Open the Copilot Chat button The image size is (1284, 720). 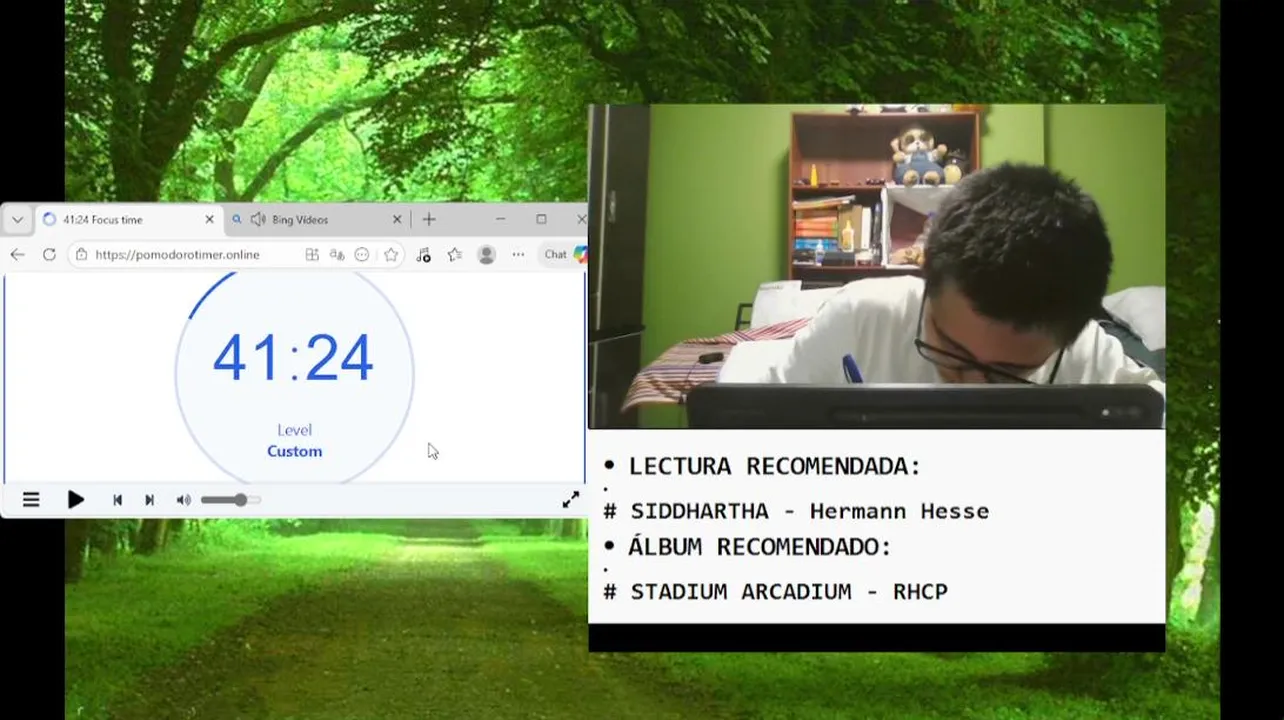[564, 255]
